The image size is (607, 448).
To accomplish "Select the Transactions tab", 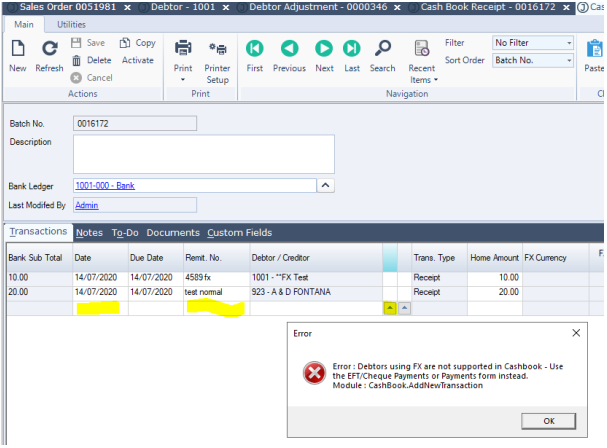I will pyautogui.click(x=38, y=232).
